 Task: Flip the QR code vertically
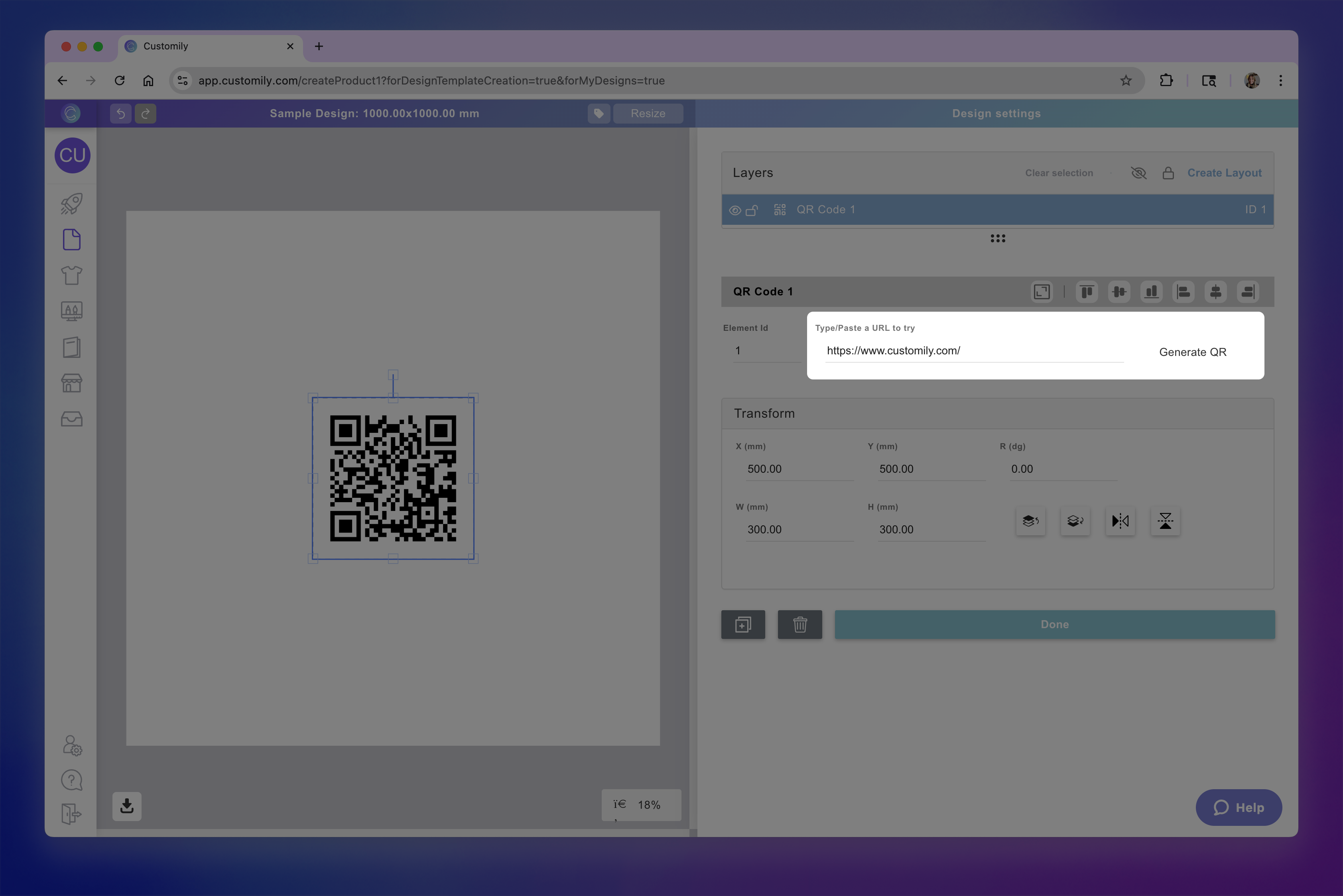(1165, 521)
